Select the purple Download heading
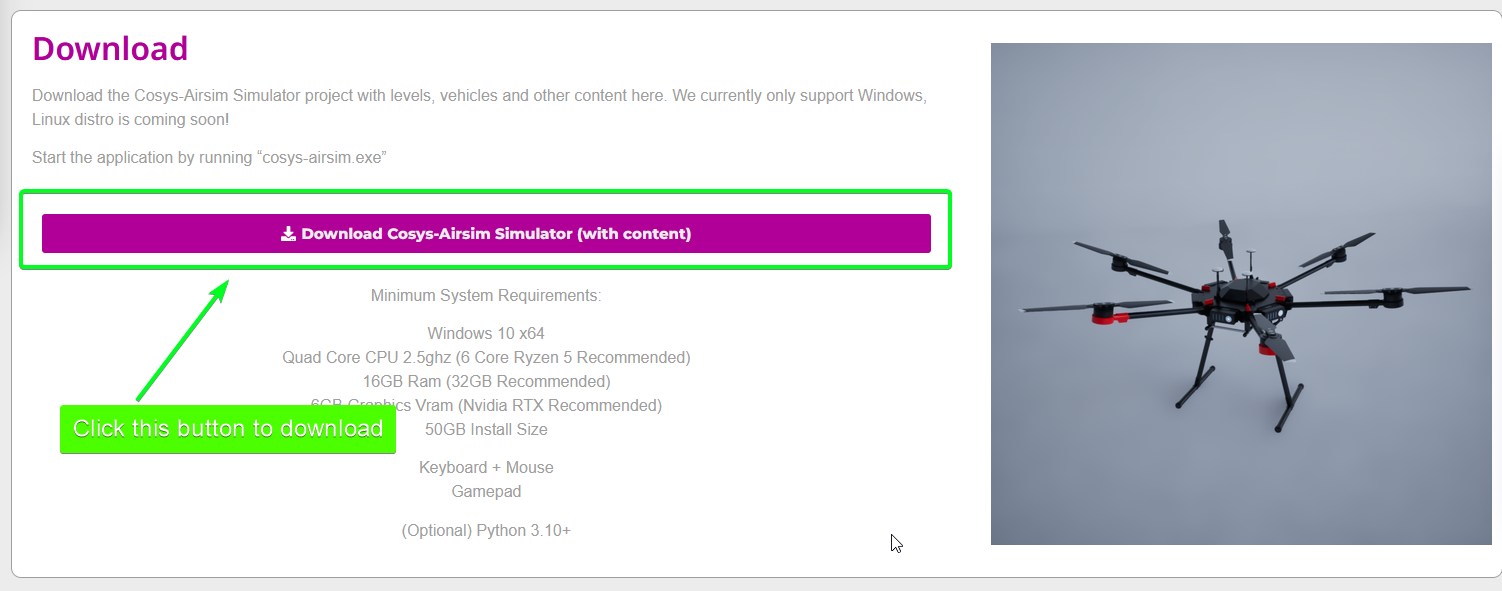Image resolution: width=1502 pixels, height=591 pixels. pos(110,48)
